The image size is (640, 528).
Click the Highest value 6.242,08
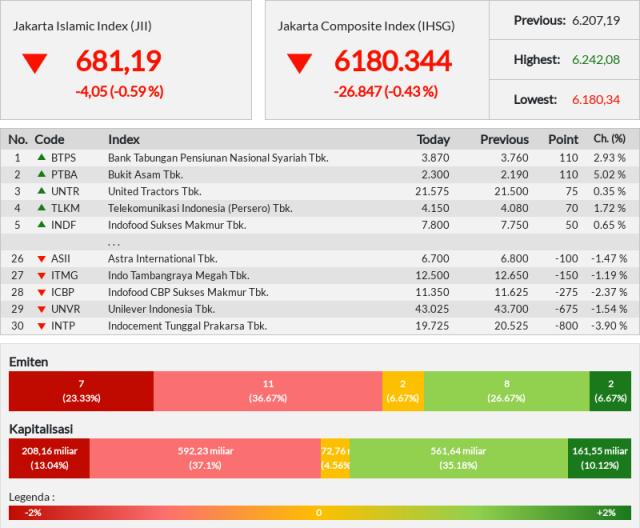point(596,60)
